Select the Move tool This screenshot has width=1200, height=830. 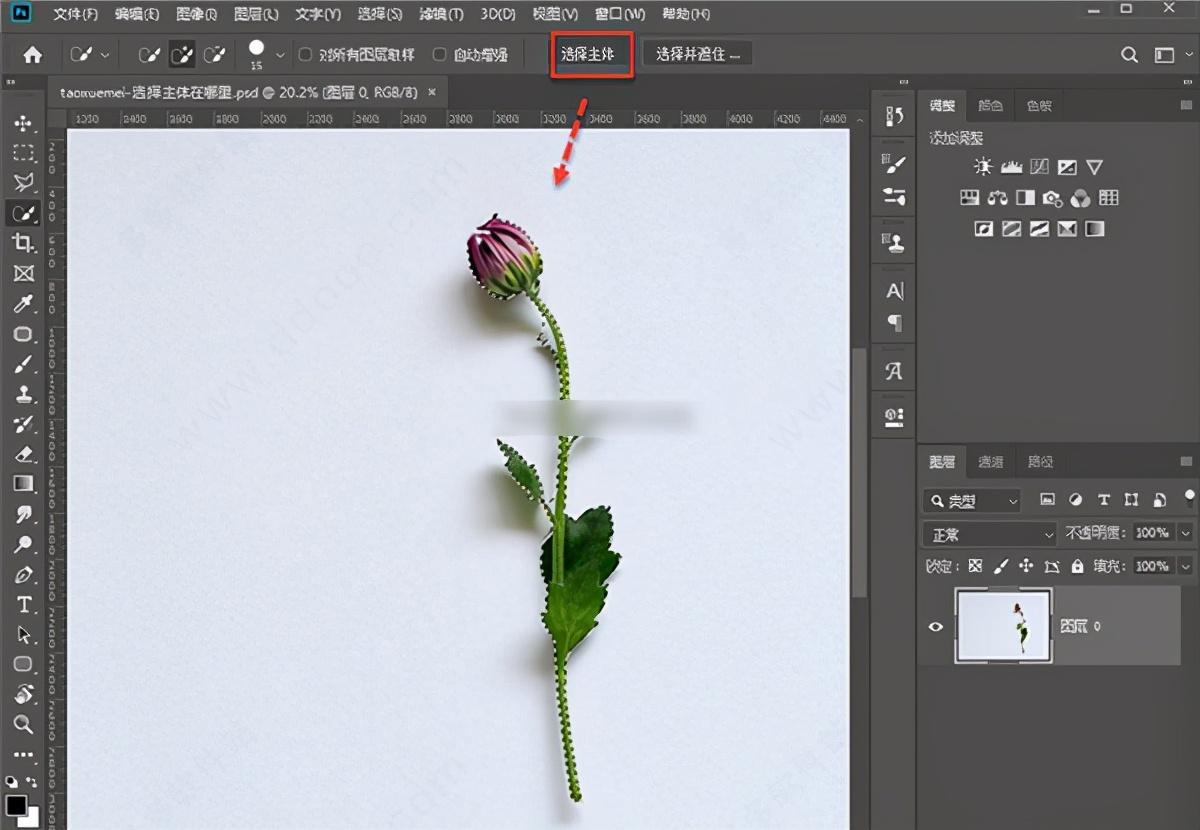(x=23, y=123)
